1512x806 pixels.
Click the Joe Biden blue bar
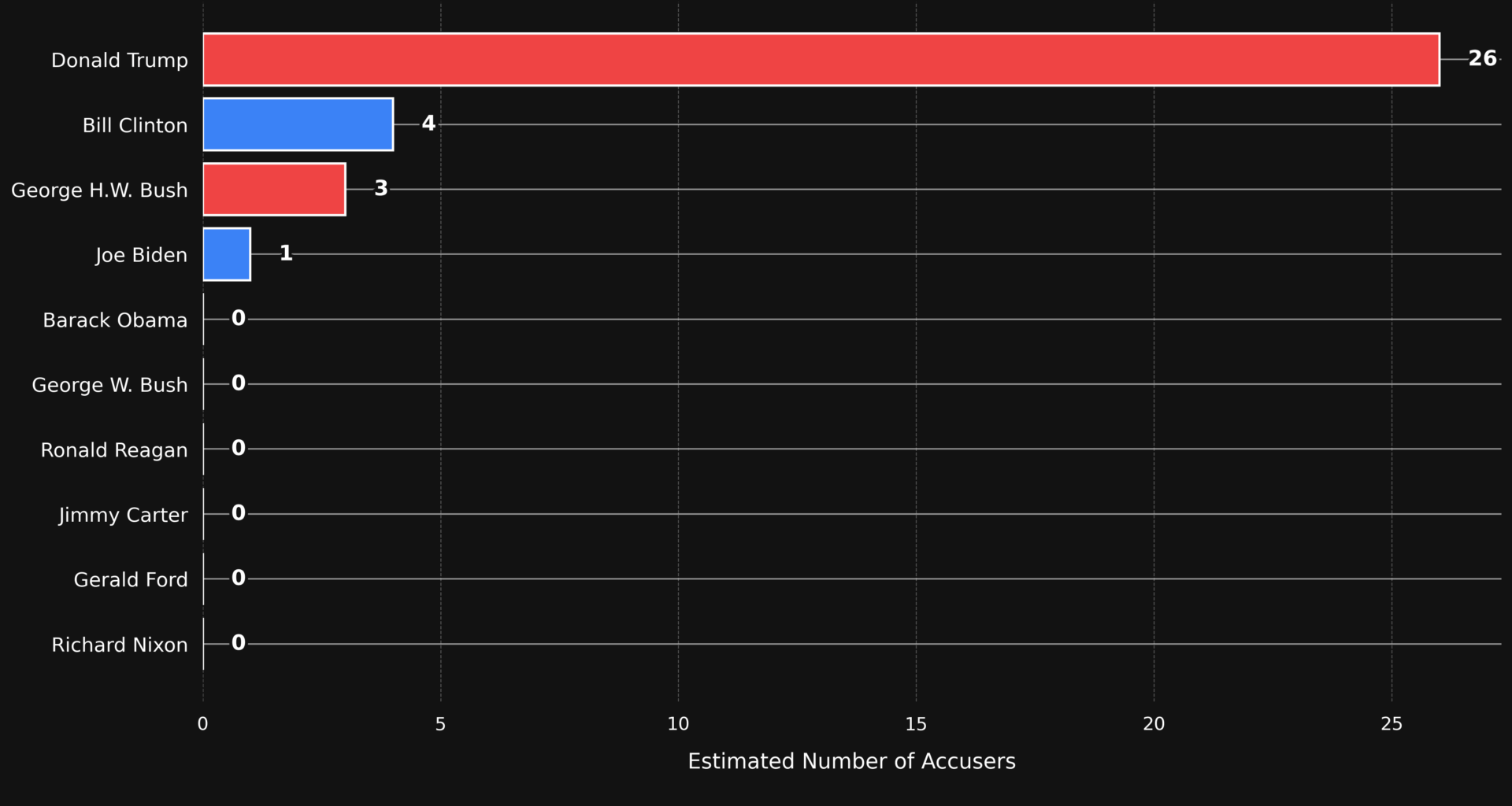pyautogui.click(x=227, y=254)
